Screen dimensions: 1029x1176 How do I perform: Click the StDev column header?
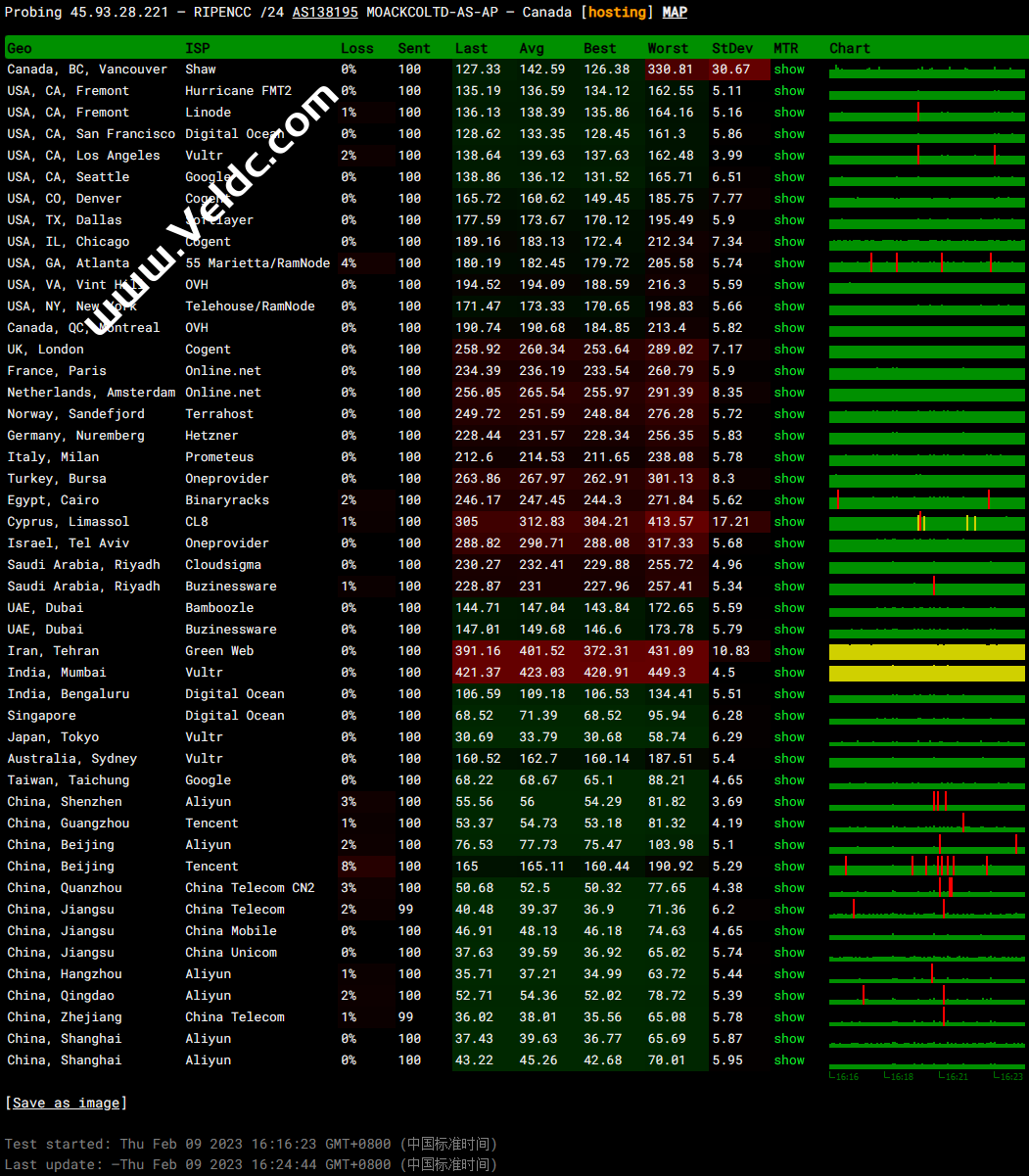[732, 48]
